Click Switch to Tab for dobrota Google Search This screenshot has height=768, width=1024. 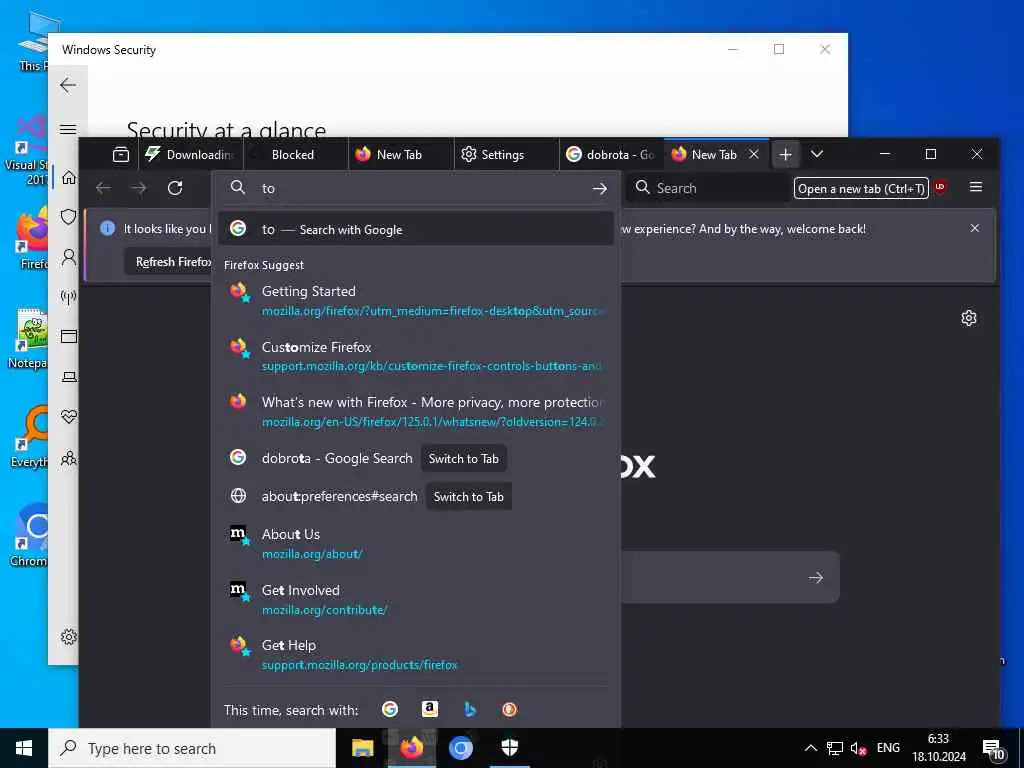pyautogui.click(x=464, y=458)
